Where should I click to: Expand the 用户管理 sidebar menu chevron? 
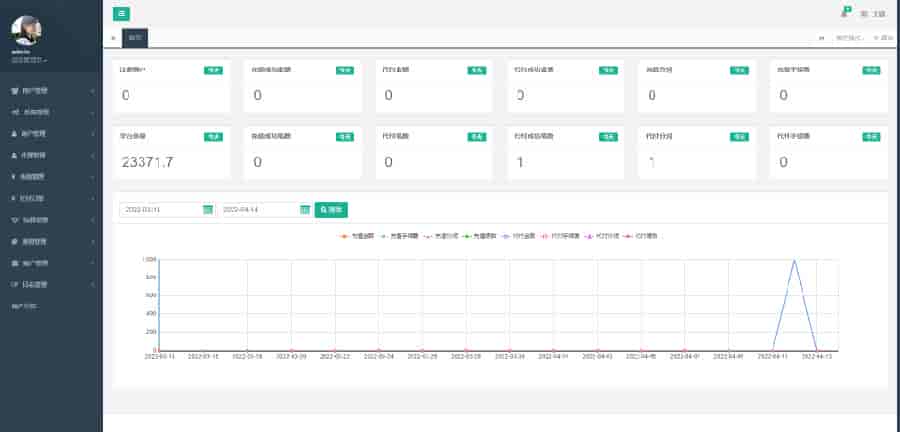point(93,91)
